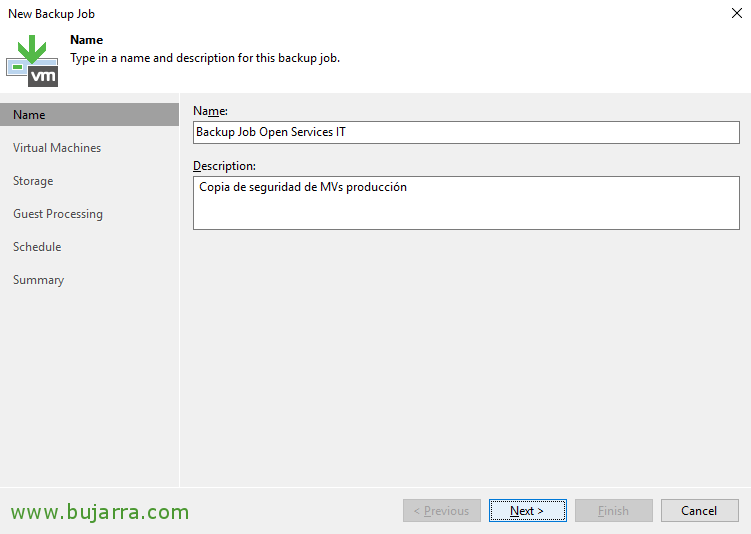Select the Name step in sidebar

pyautogui.click(x=90, y=115)
